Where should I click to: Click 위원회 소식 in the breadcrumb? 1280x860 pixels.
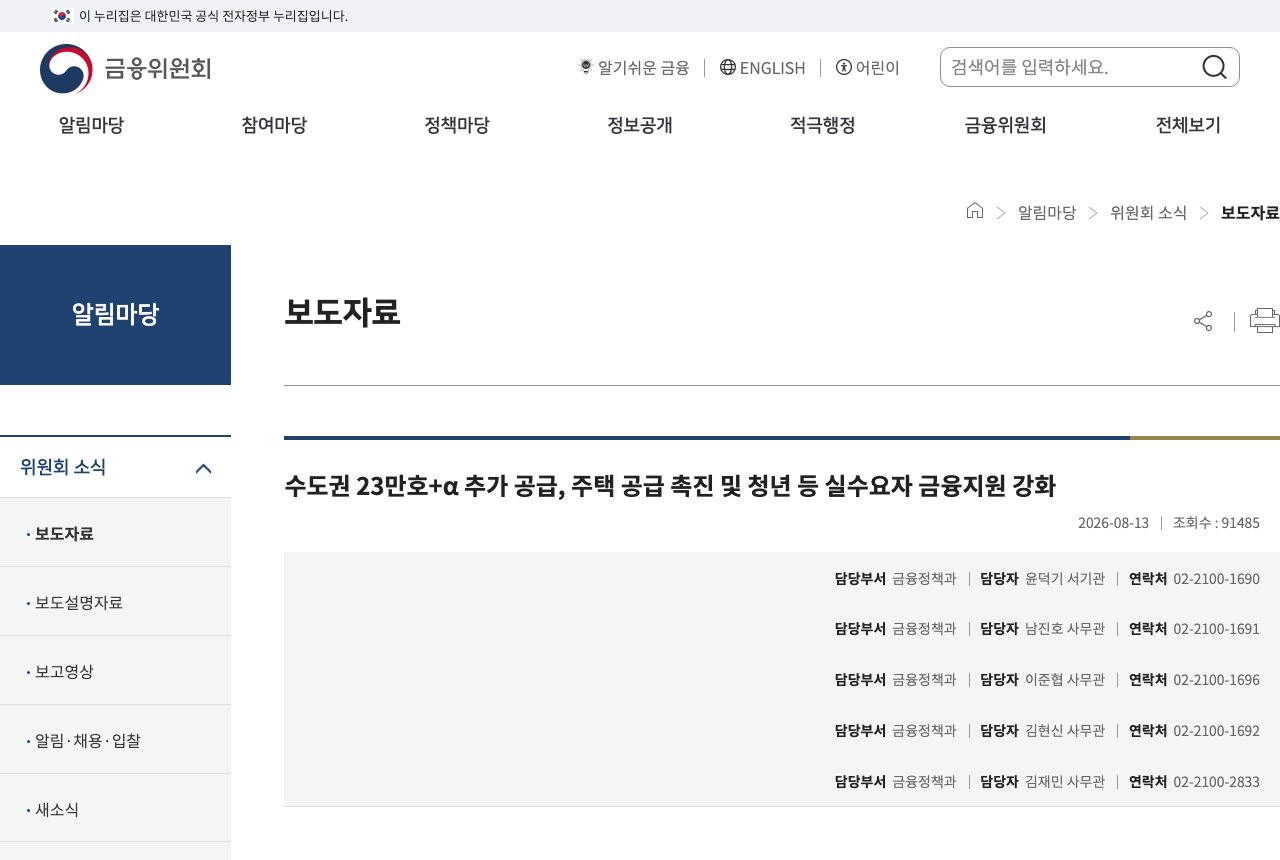pyautogui.click(x=1149, y=212)
